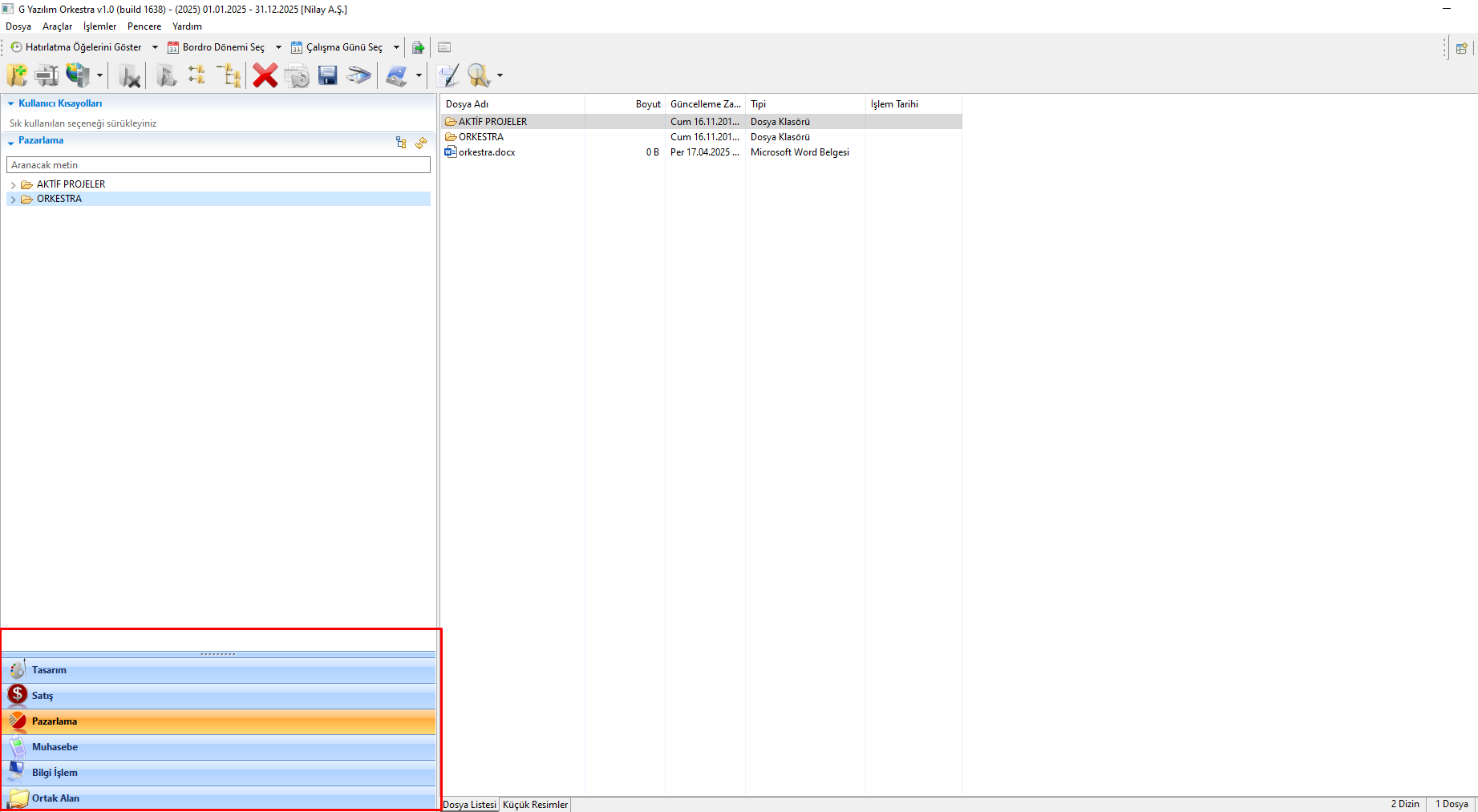
Task: Select the orkestra.docx file in list
Action: (x=487, y=152)
